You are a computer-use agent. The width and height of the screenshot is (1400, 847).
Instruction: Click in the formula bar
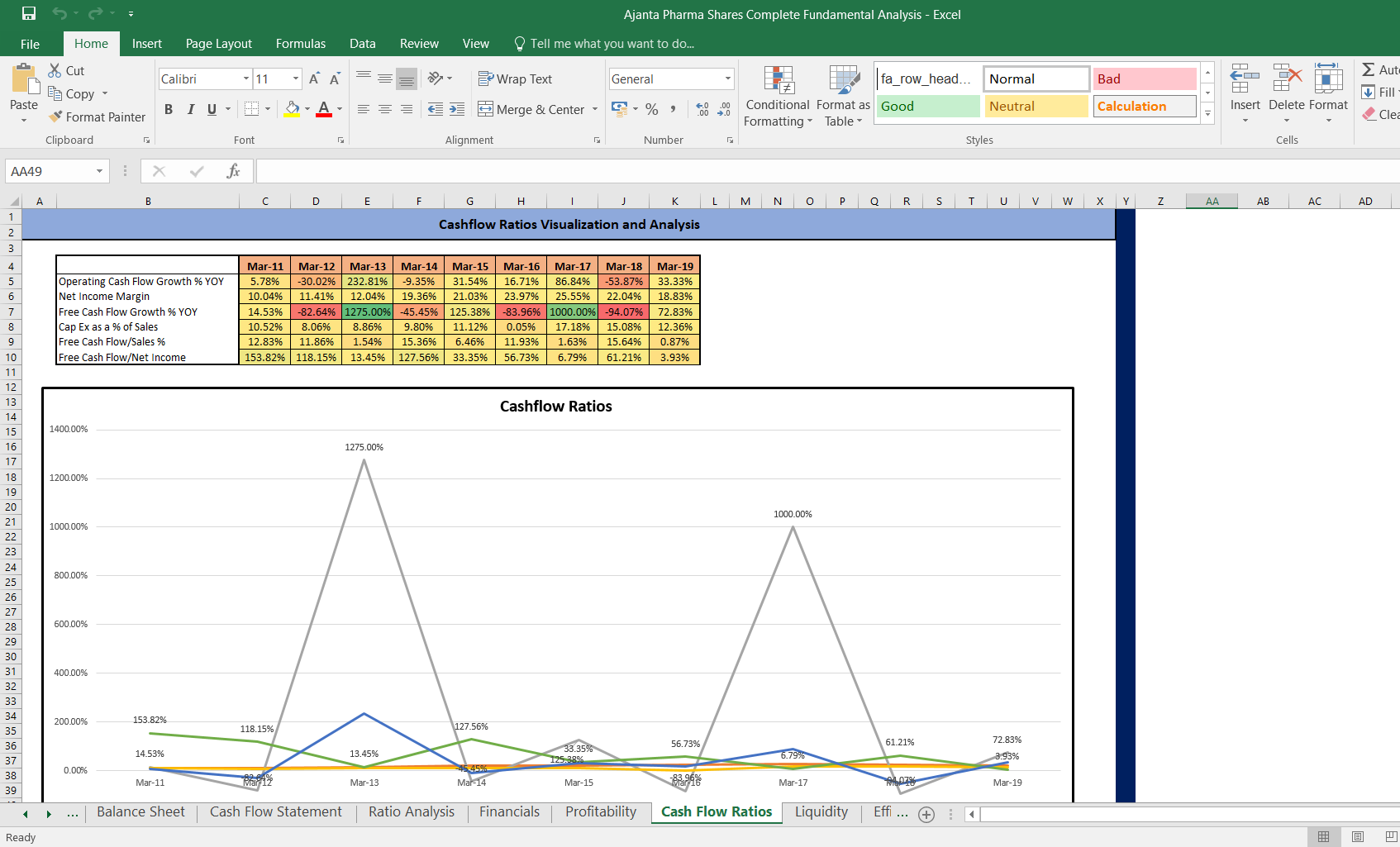826,171
